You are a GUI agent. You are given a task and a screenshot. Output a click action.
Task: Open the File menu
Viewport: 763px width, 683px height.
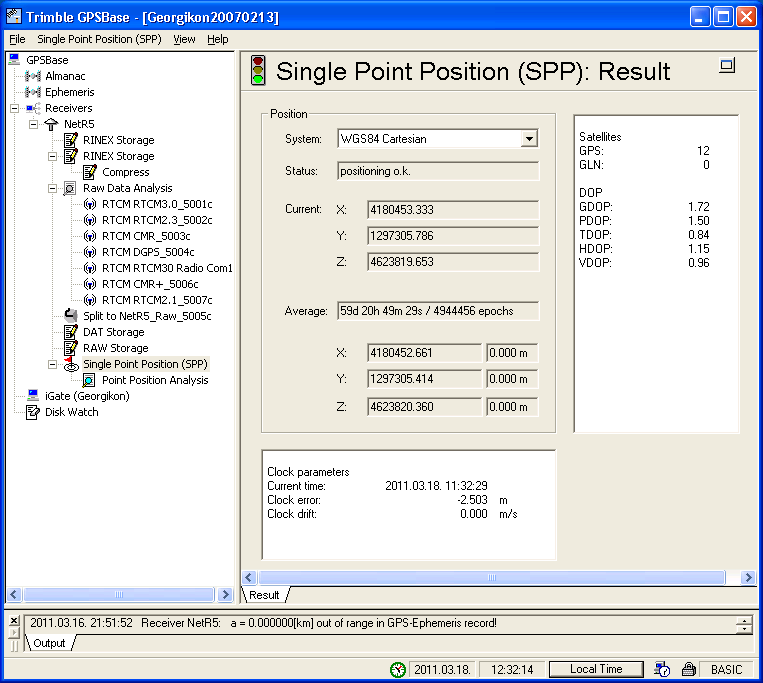pyautogui.click(x=17, y=39)
